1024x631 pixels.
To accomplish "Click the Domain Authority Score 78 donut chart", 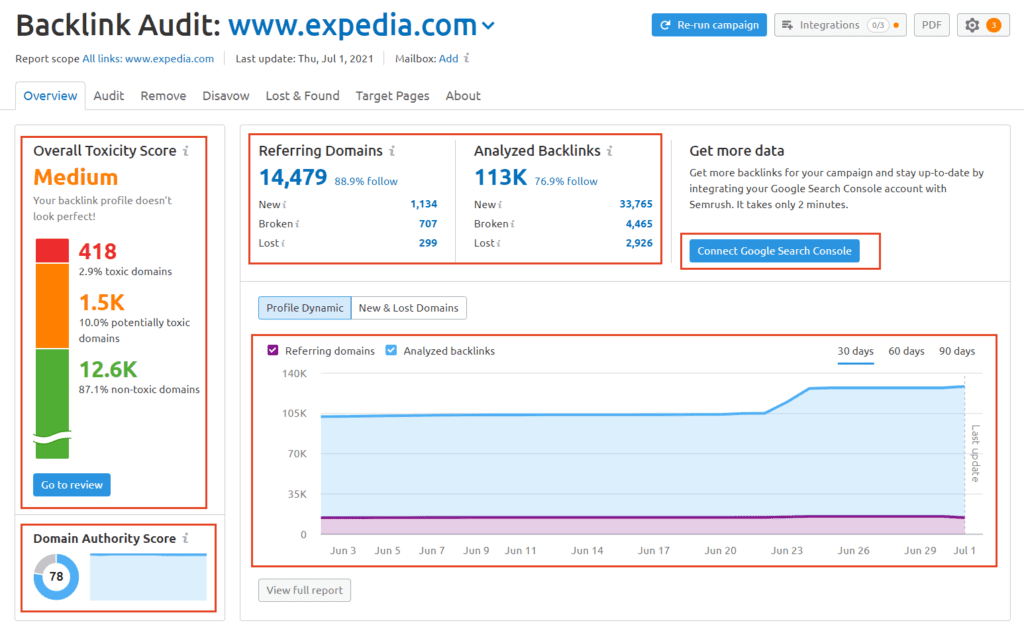I will [56, 576].
